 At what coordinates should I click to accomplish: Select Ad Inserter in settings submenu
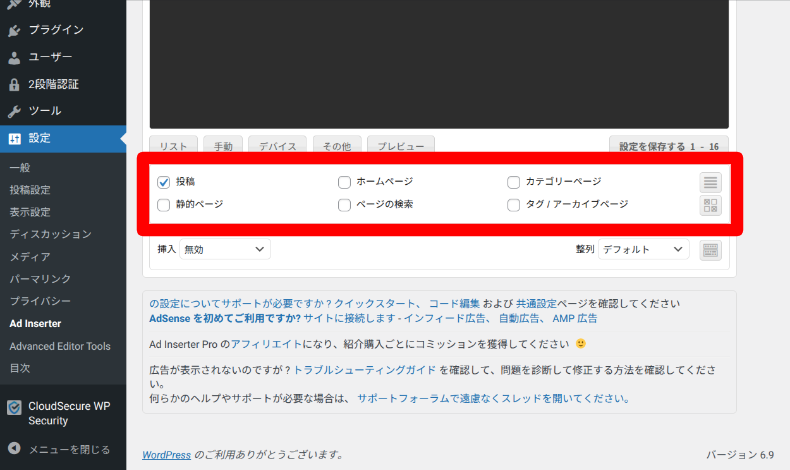point(35,324)
